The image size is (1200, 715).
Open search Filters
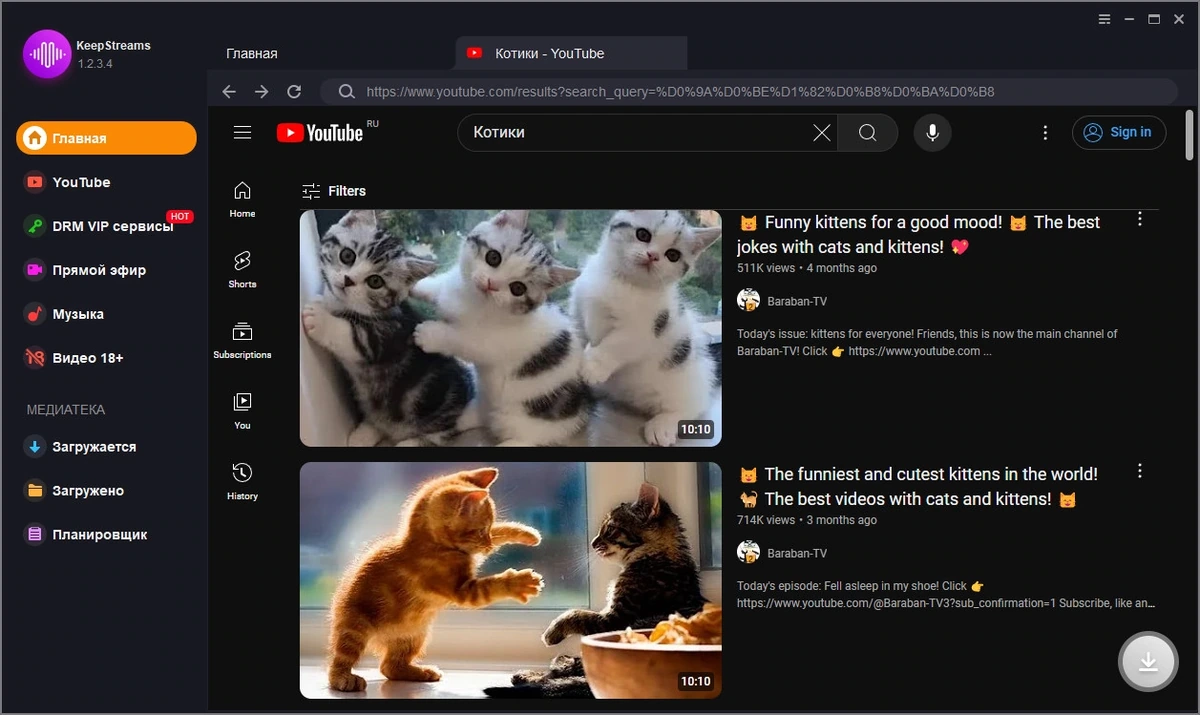(334, 191)
